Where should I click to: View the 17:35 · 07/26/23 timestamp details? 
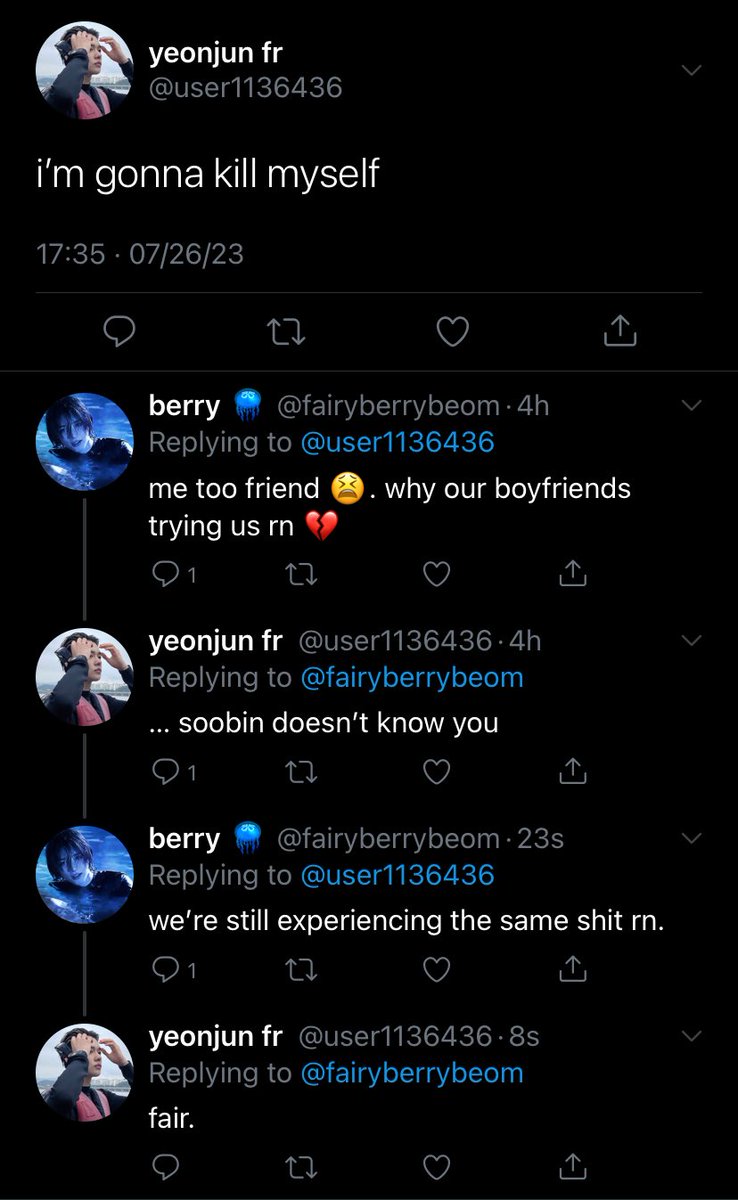tap(140, 254)
